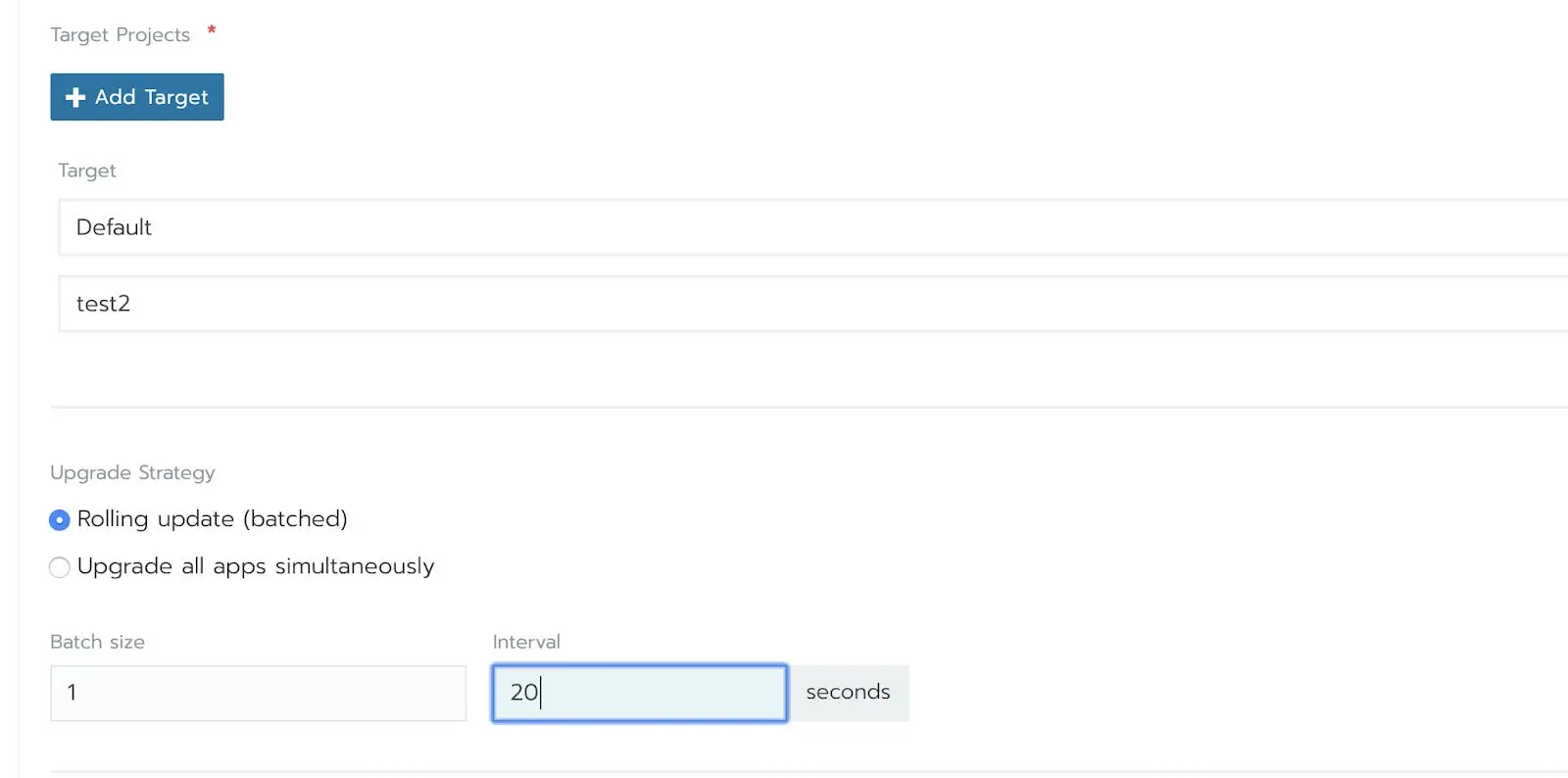Click the Upgrade all apps simultaneously label text
The image size is (1568, 778).
click(x=255, y=566)
